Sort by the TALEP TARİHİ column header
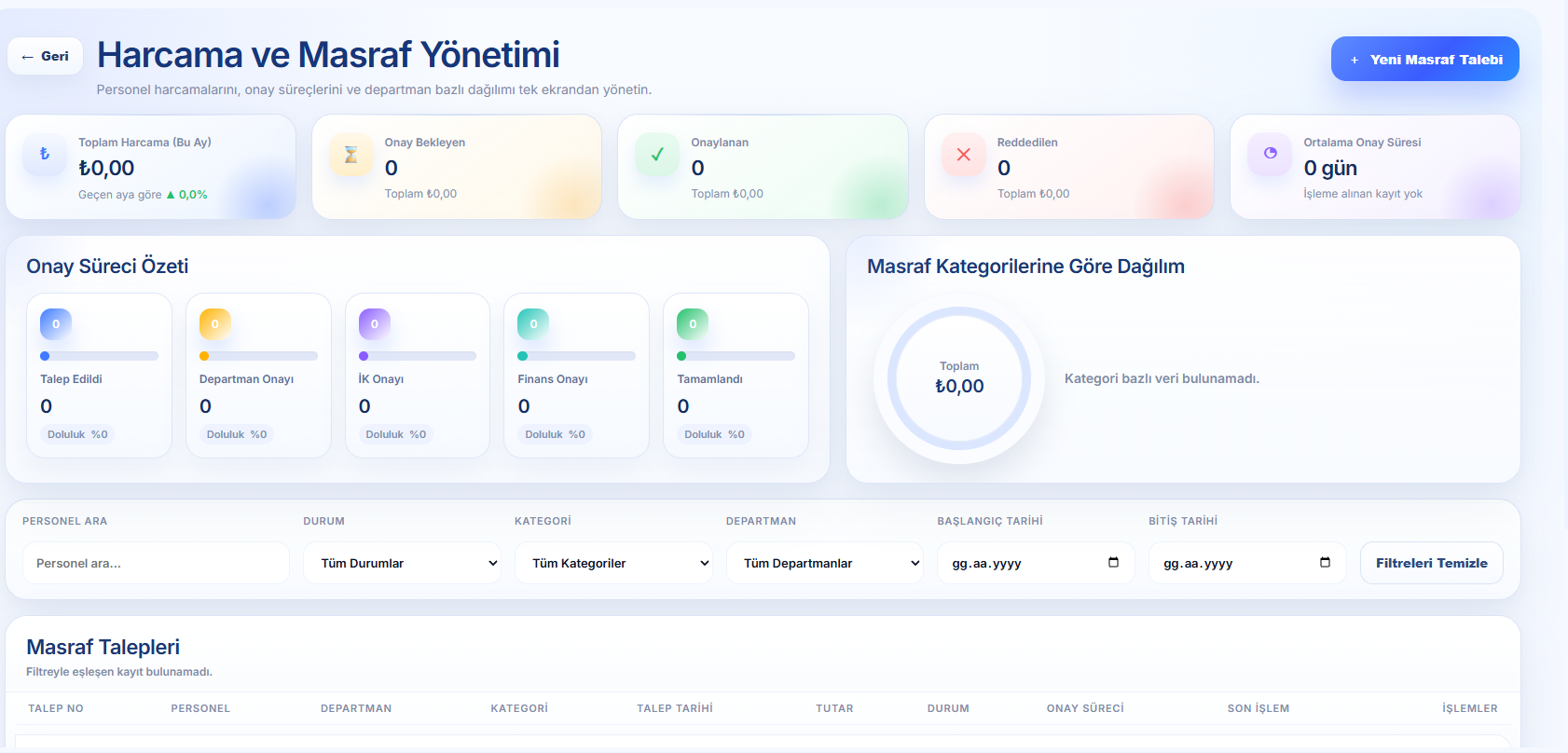Screen dimensions: 1568x753 click(675, 708)
